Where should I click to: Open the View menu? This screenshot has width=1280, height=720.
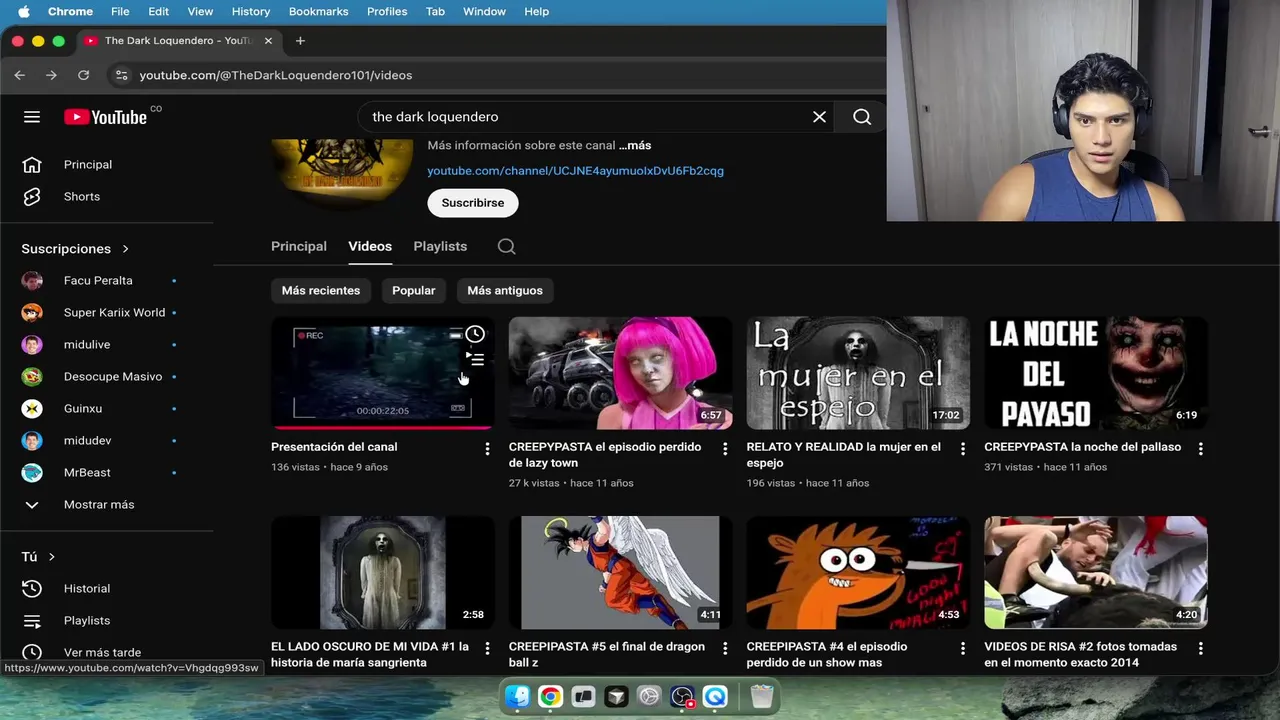click(200, 11)
